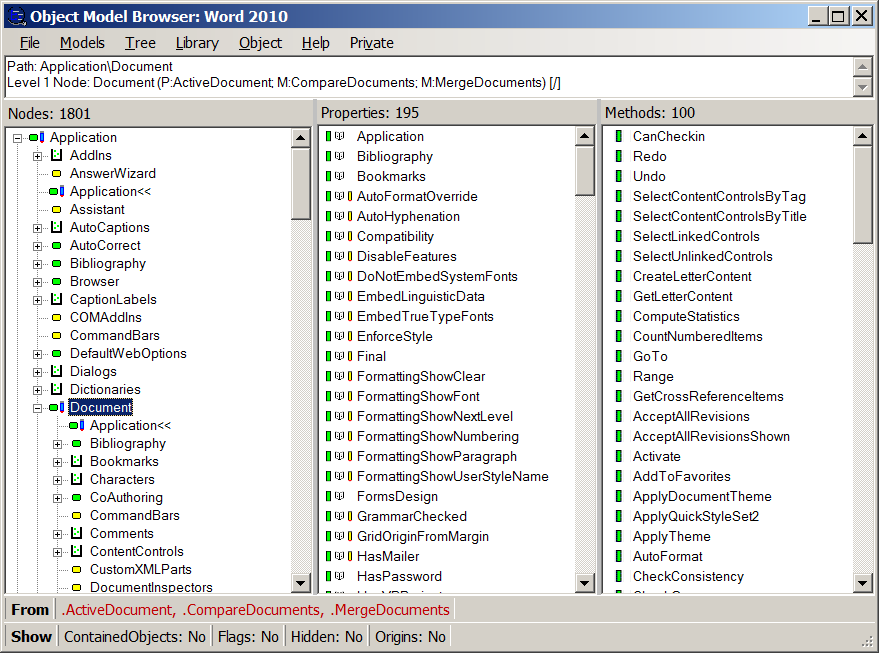
Task: Expand the ContentControls tree node
Action: tap(57, 552)
